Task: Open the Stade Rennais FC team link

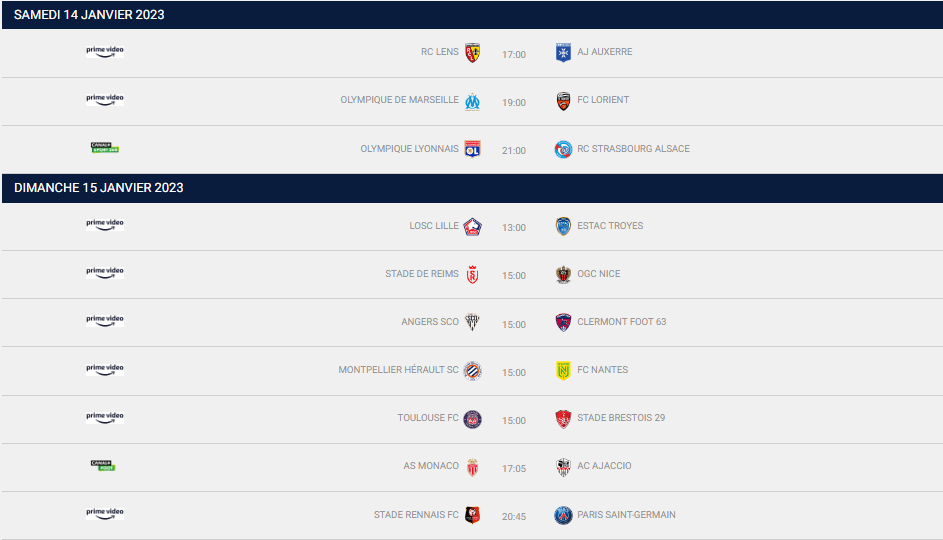Action: [x=416, y=515]
